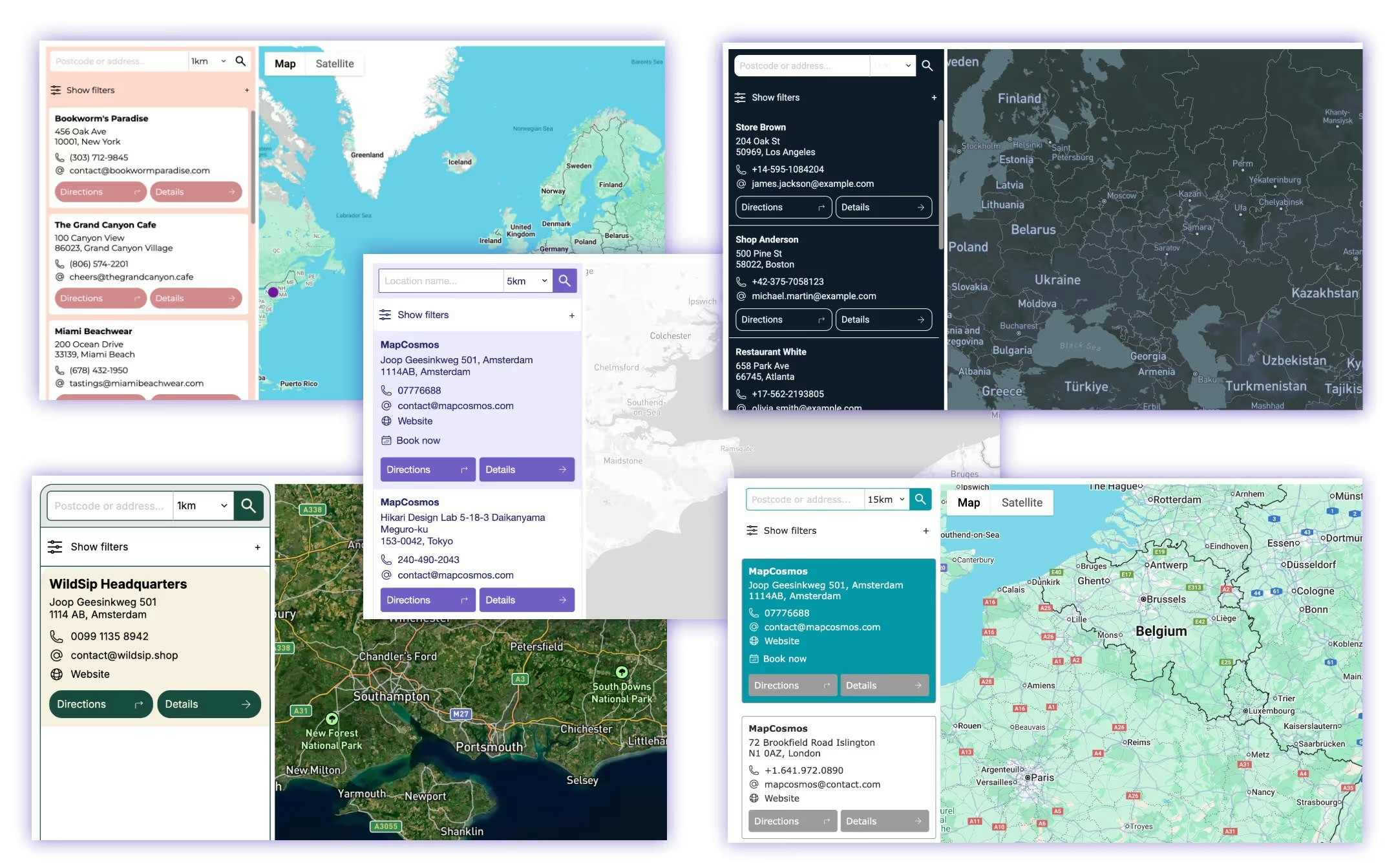This screenshot has width=1385, height=868.
Task: Open the 5km radius dropdown
Action: (527, 281)
